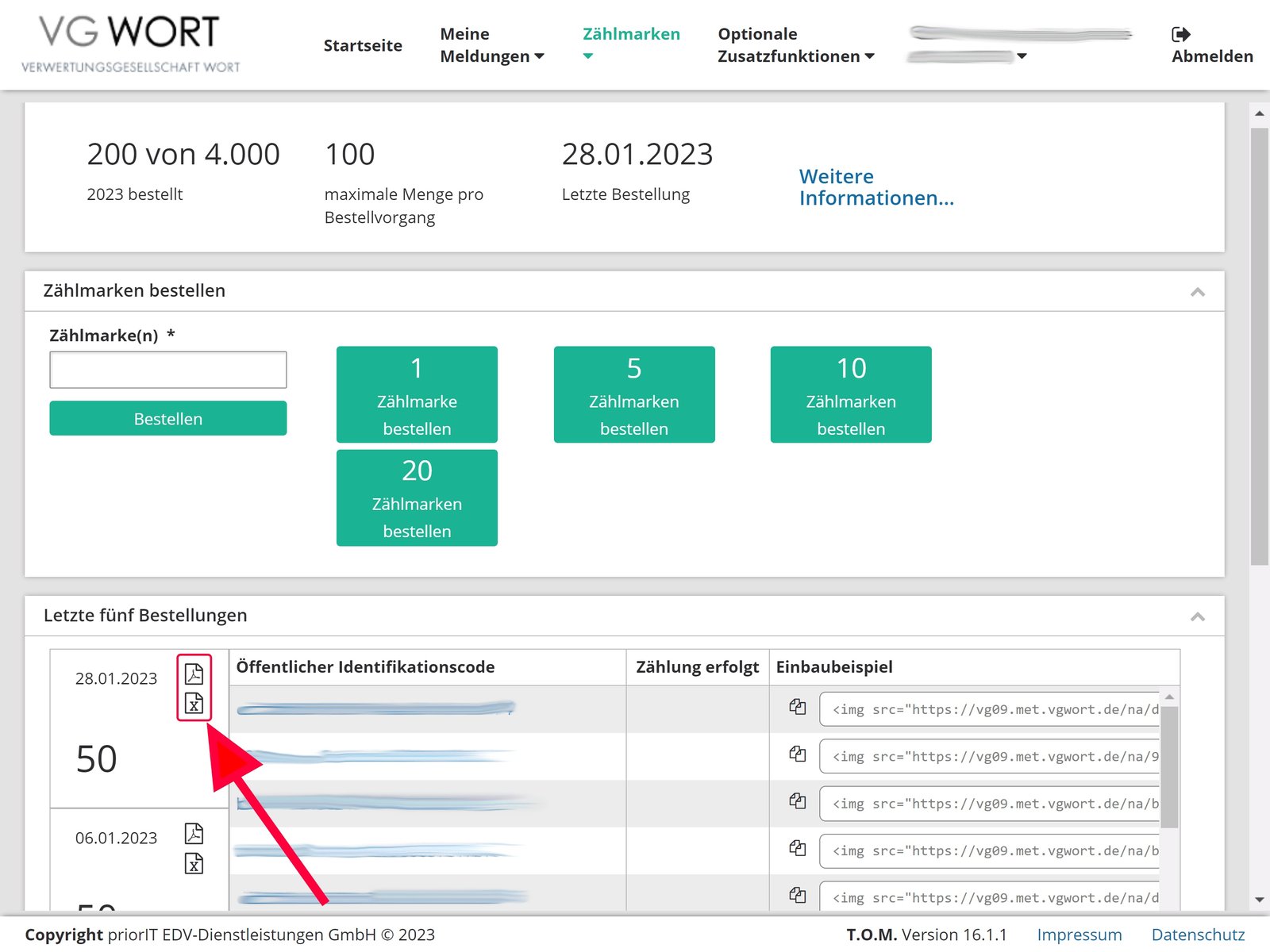This screenshot has width=1270, height=952.
Task: Order 20 Zählmarken with the quick button
Action: point(417,498)
